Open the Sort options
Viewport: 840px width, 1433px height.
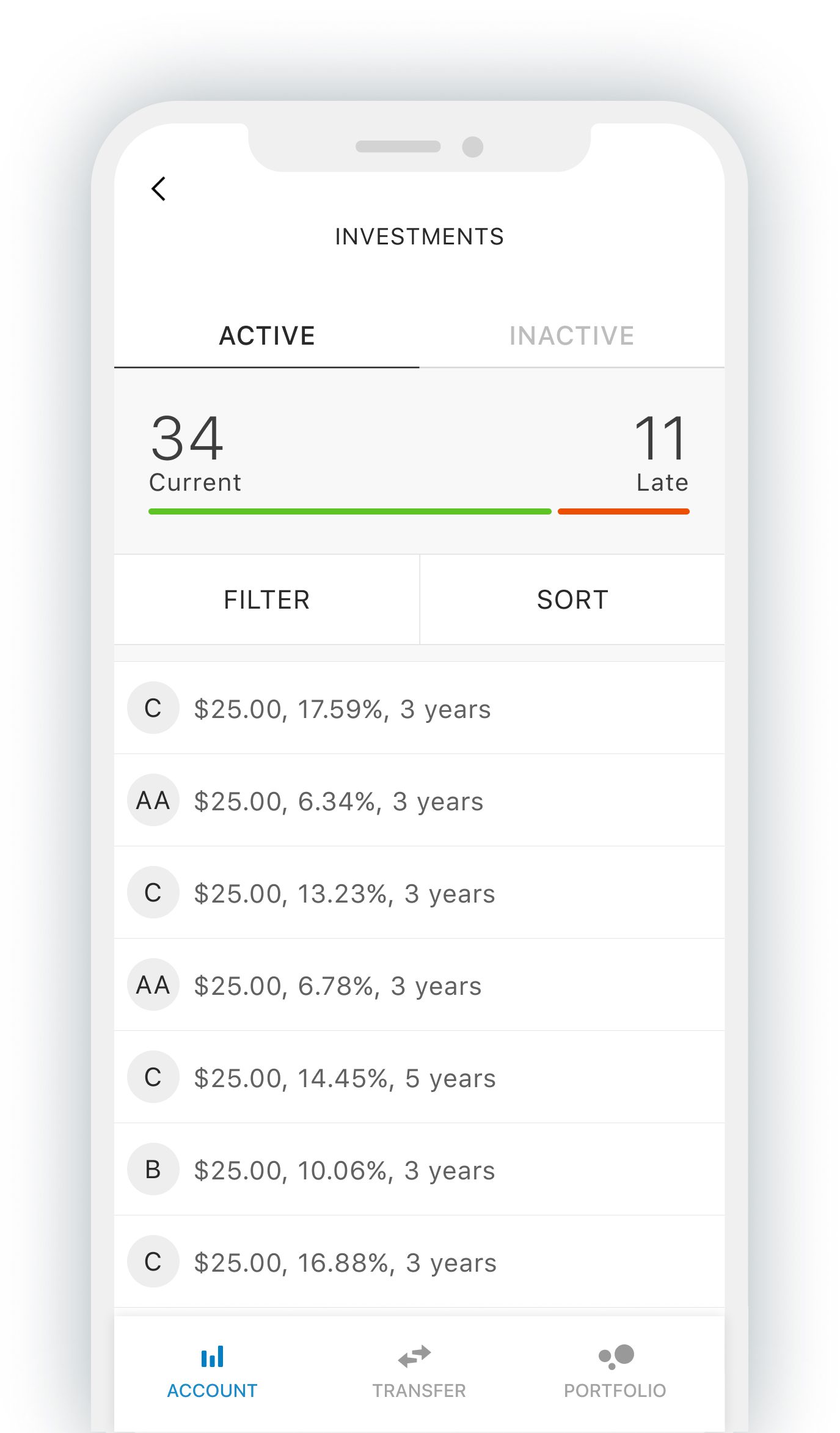(572, 599)
